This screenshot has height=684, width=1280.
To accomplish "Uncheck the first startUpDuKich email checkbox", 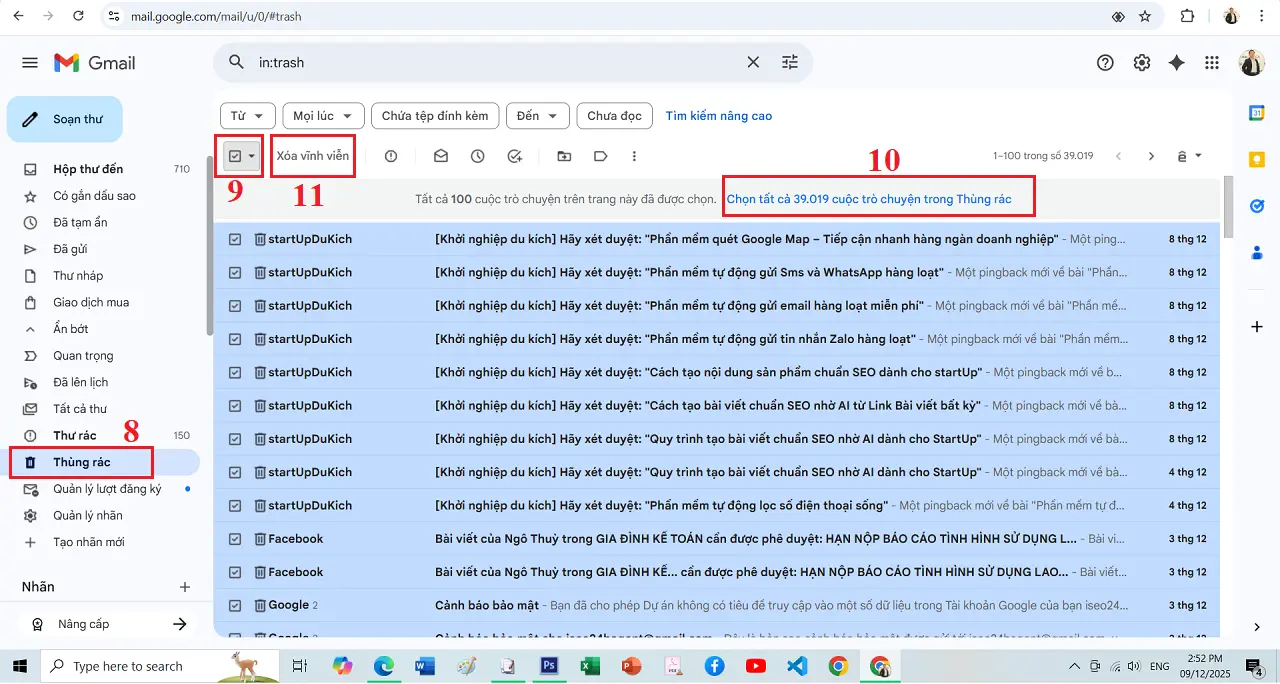I will click(x=233, y=239).
